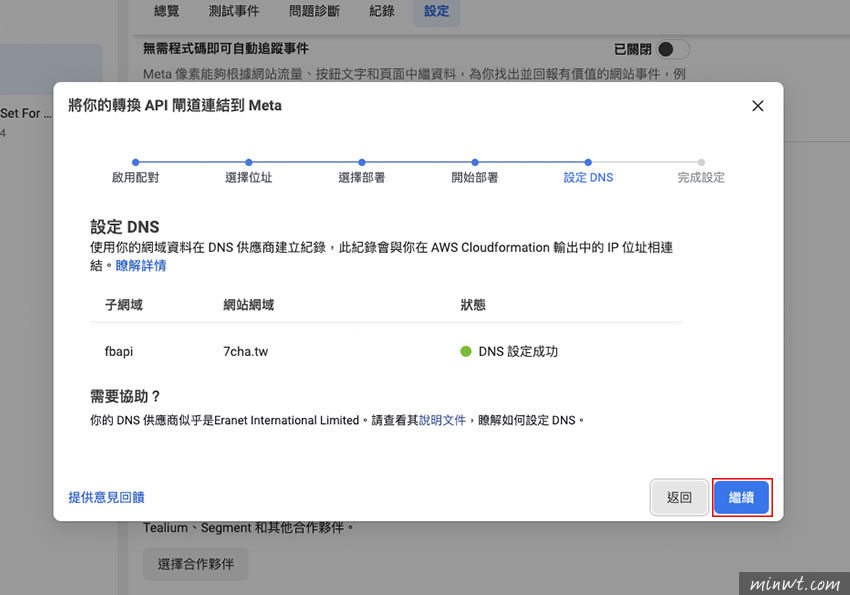Toggle the 已關閉 automatic event tracking switch
850x595 pixels.
coord(673,49)
